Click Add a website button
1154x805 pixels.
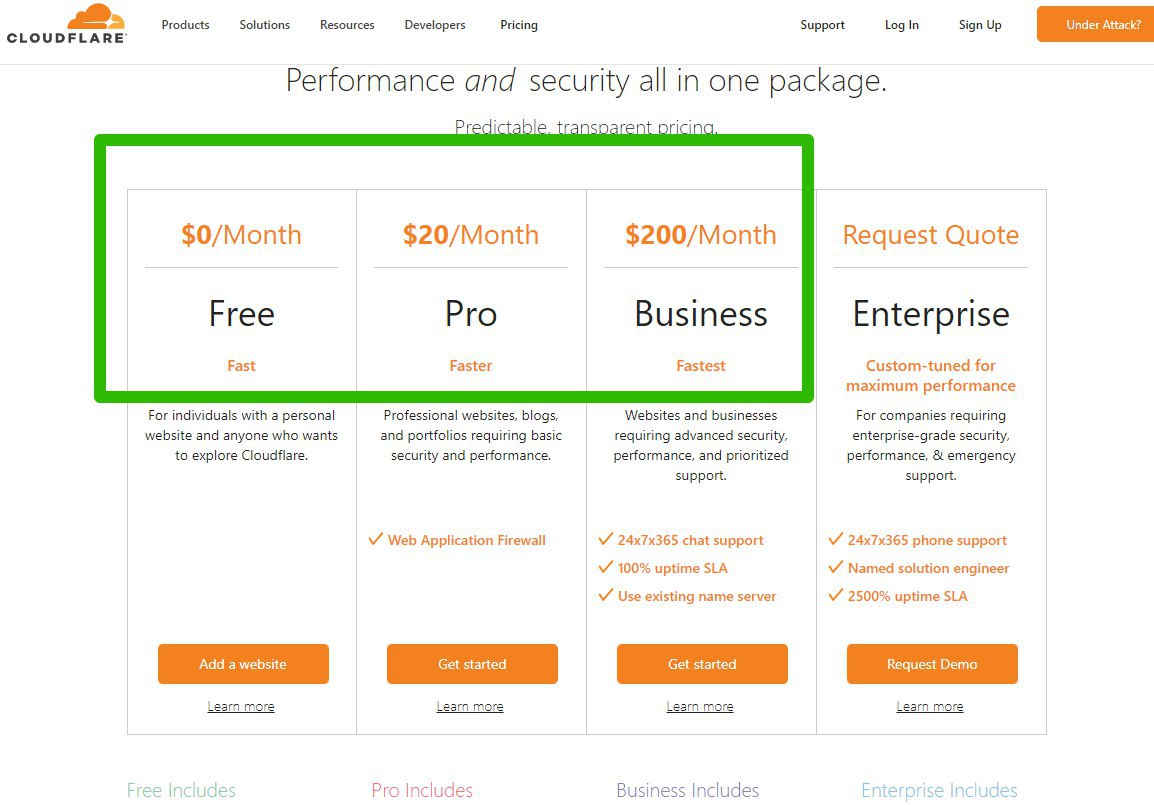coord(243,664)
